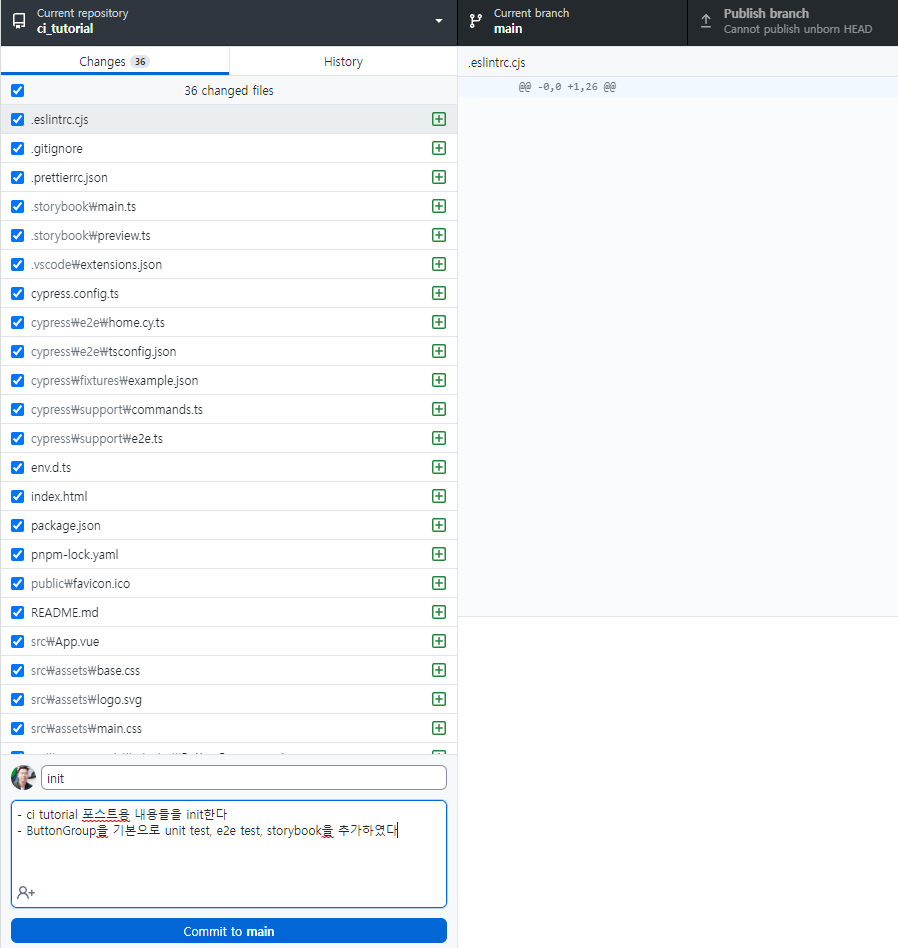The height and width of the screenshot is (948, 898).
Task: Uncheck the .eslintrc.cjs file checkbox
Action: coord(18,120)
